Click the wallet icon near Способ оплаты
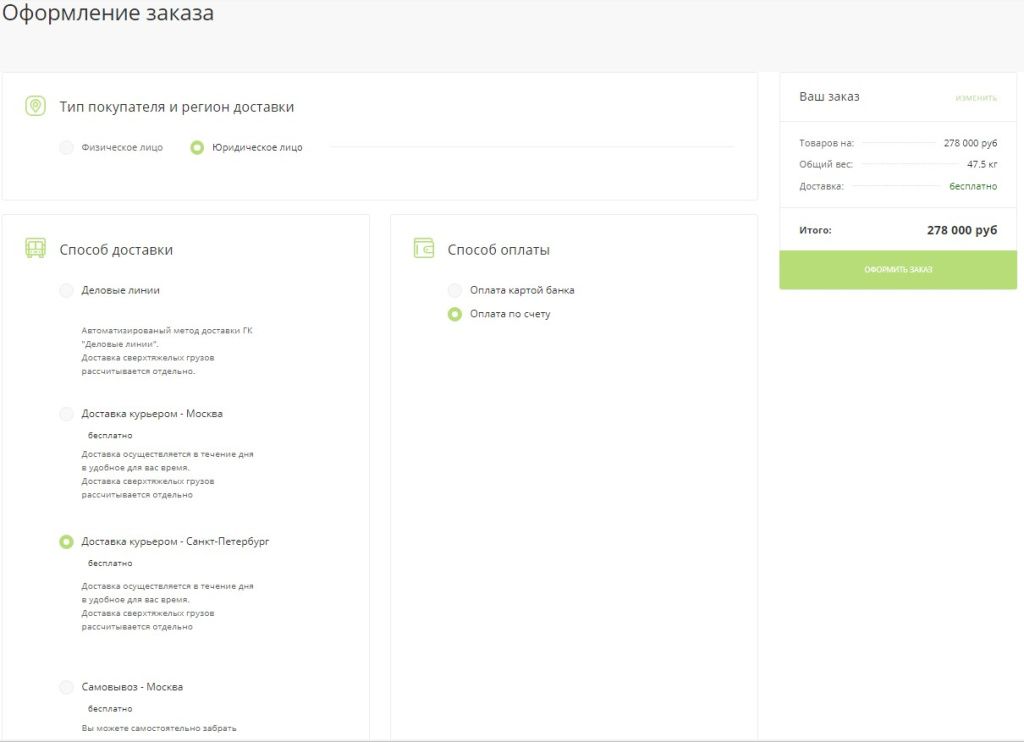Screen dimensions: 1024x742 coord(423,249)
